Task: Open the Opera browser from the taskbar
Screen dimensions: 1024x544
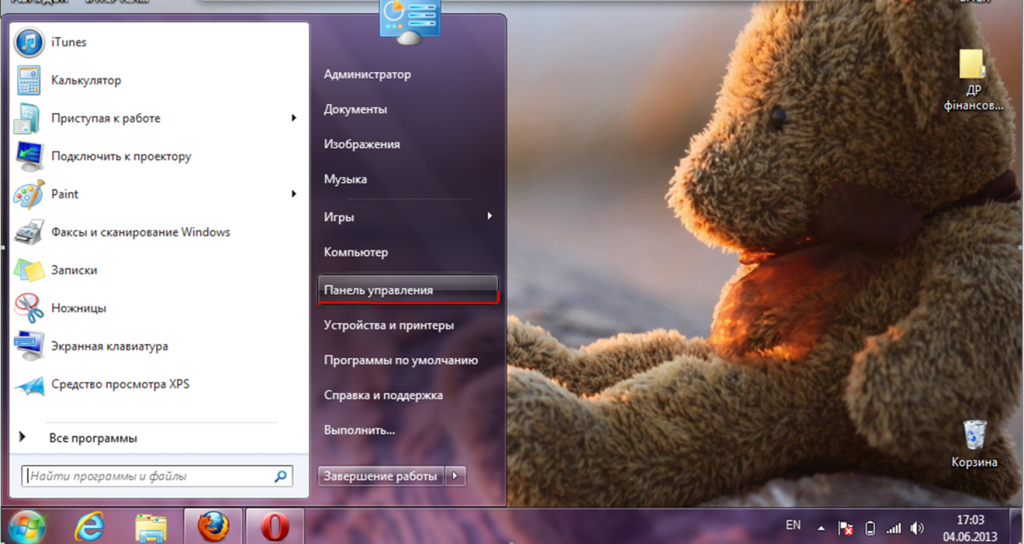Action: (x=275, y=526)
